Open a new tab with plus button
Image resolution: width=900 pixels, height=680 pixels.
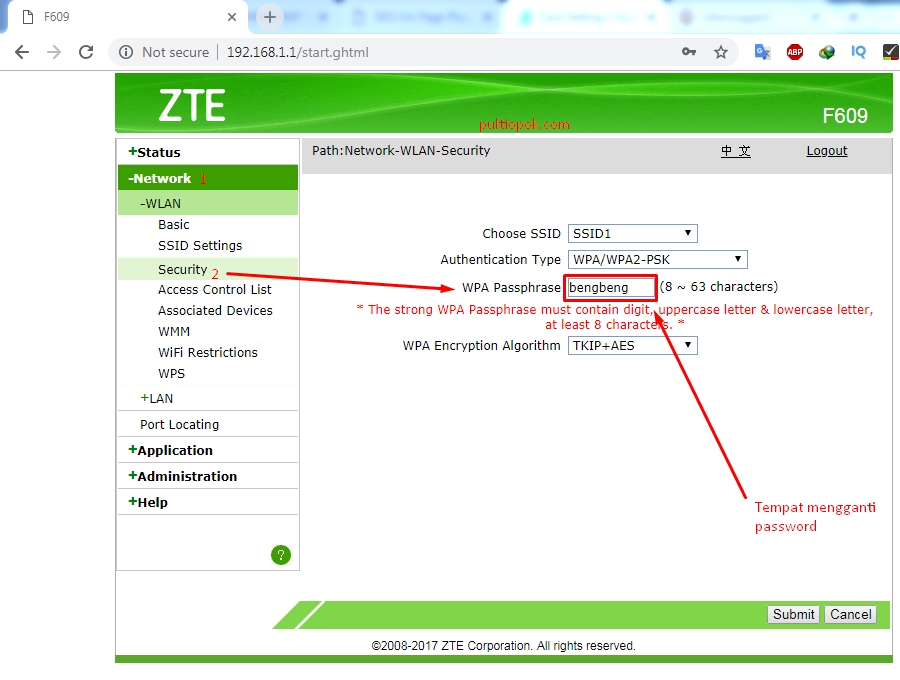pos(270,17)
